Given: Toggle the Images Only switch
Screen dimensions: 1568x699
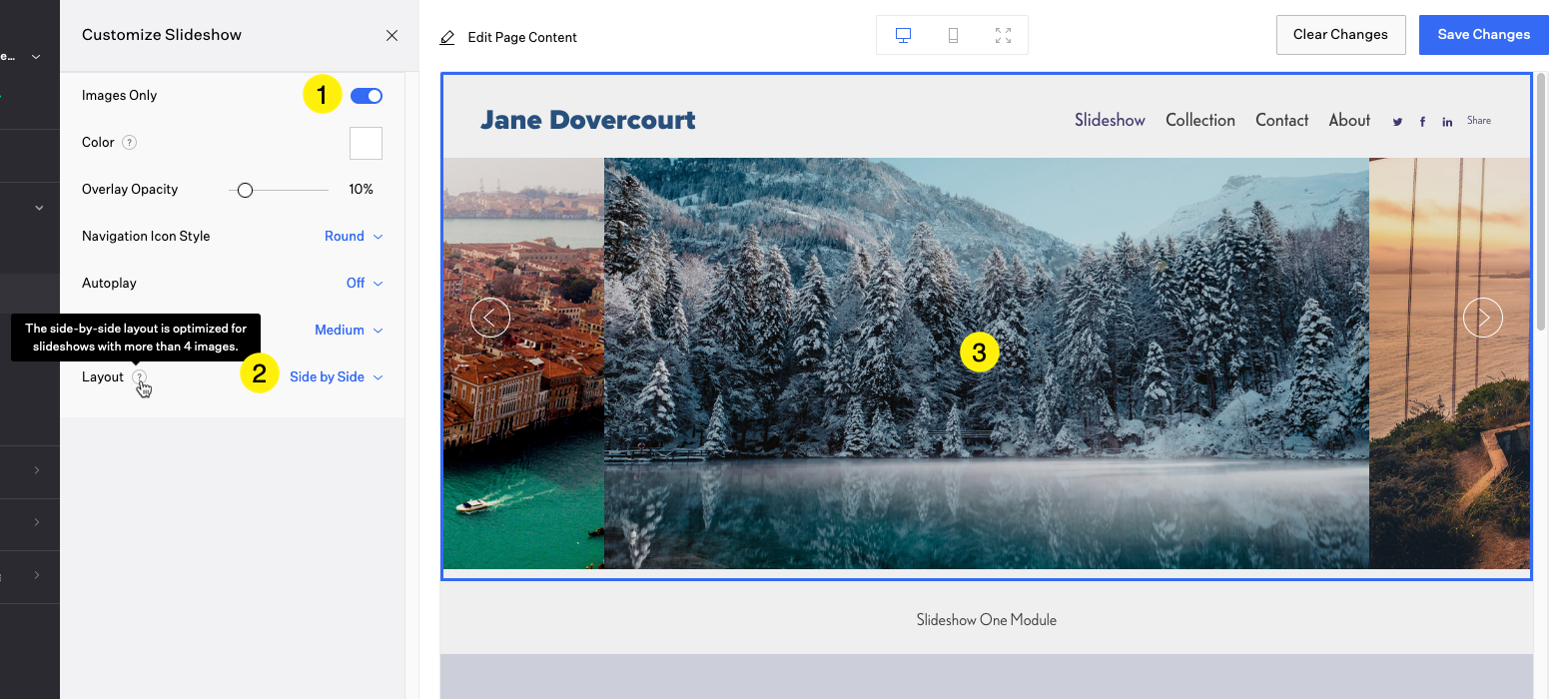Looking at the screenshot, I should [x=367, y=96].
